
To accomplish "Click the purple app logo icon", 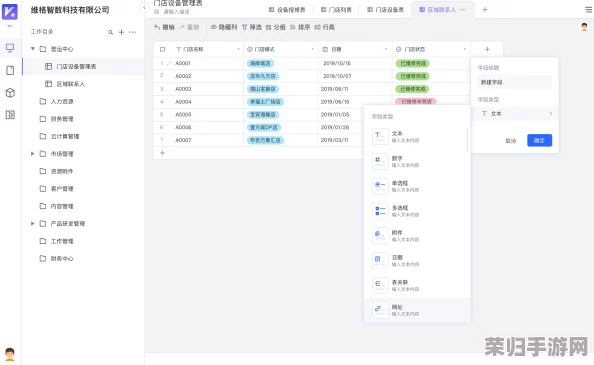I will click(10, 11).
